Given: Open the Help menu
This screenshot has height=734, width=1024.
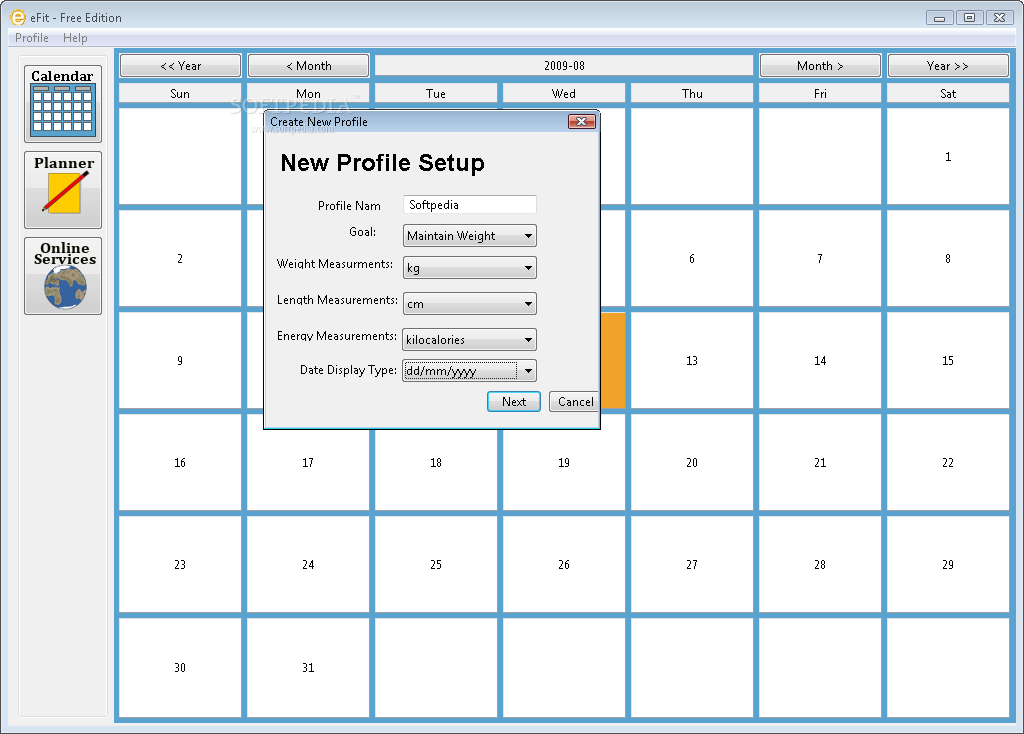Looking at the screenshot, I should click(75, 38).
